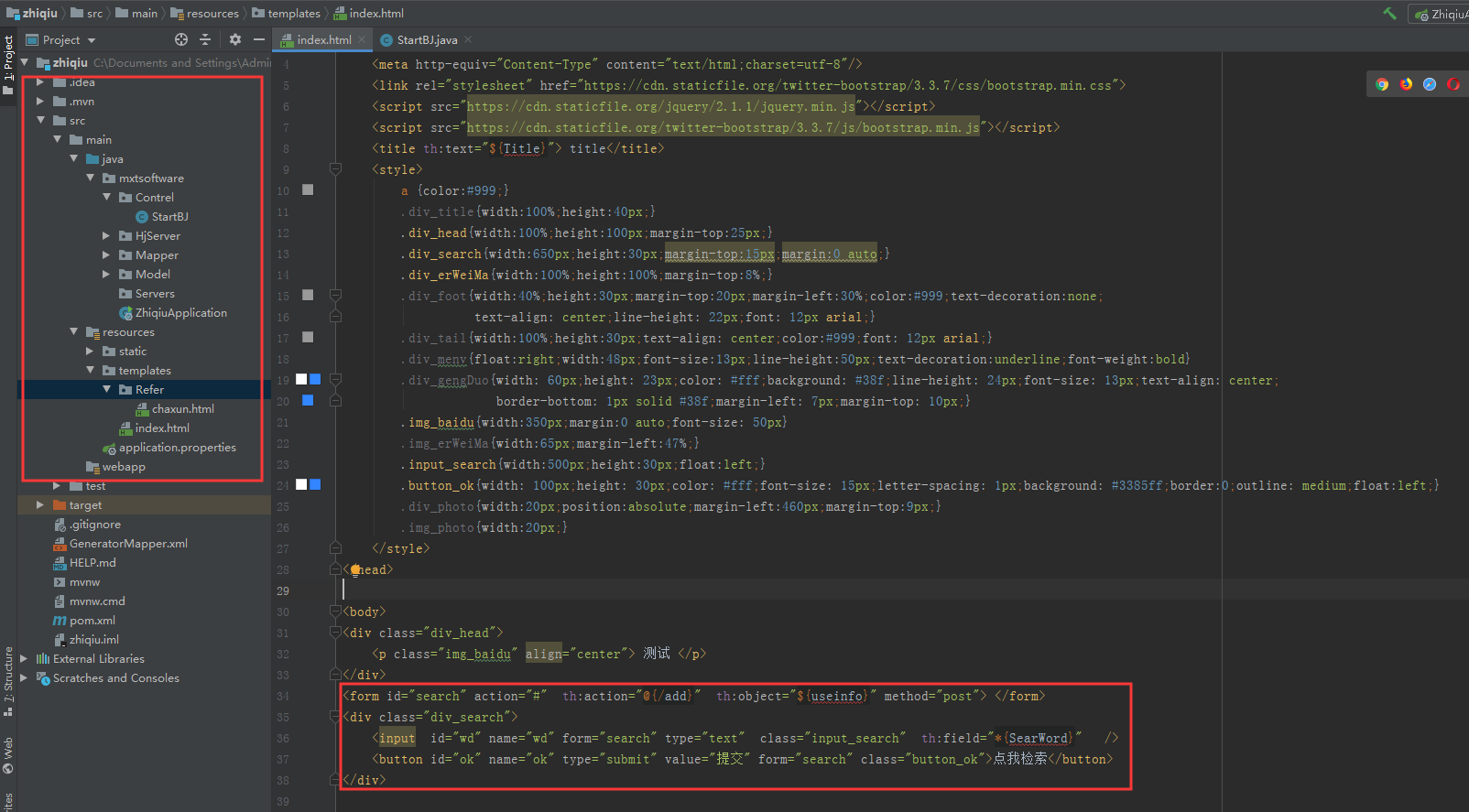Expand the Mapper package
Image resolution: width=1469 pixels, height=812 pixels.
106,254
